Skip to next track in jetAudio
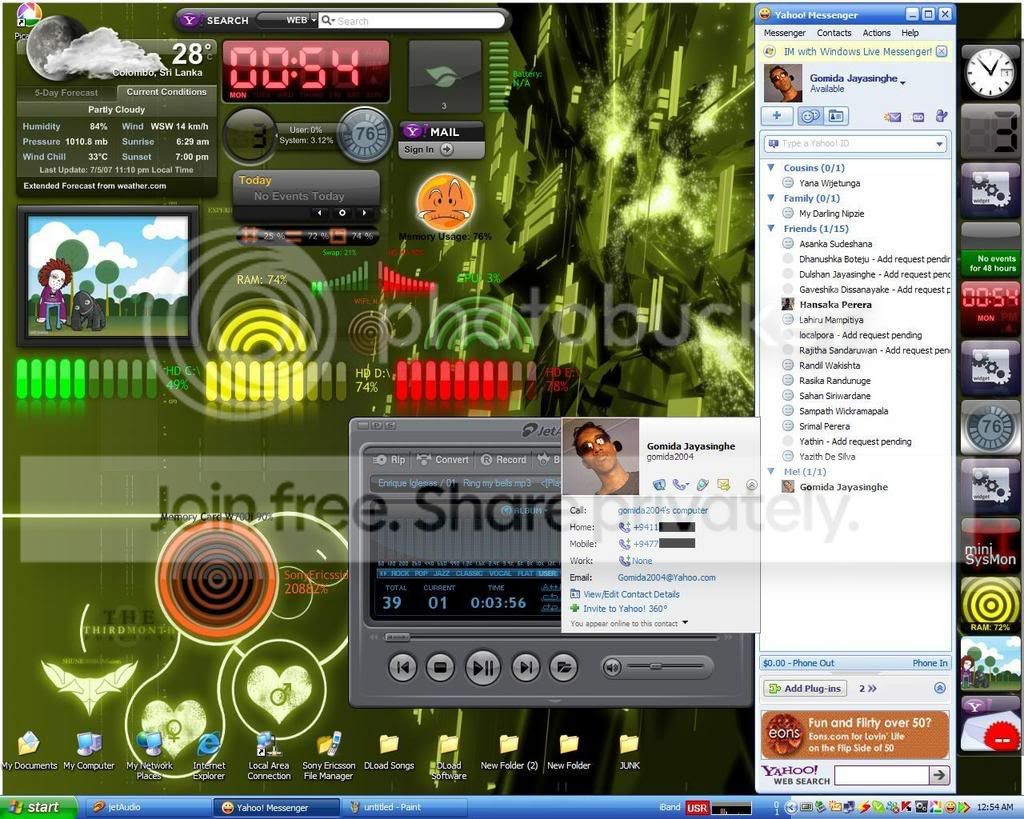 (x=526, y=667)
